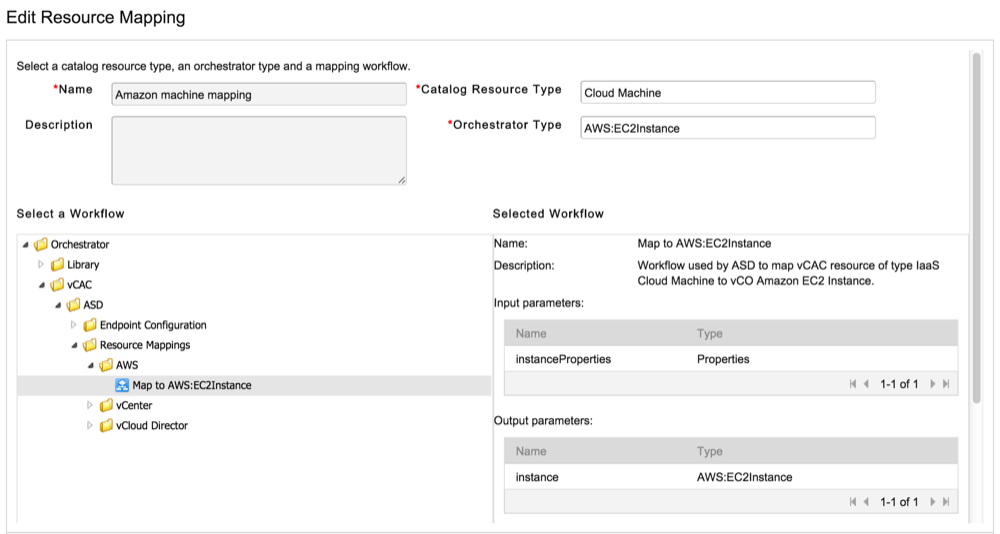Screen dimensions: 1000x534
Task: Expand the vCenter tree node
Action: tap(90, 405)
